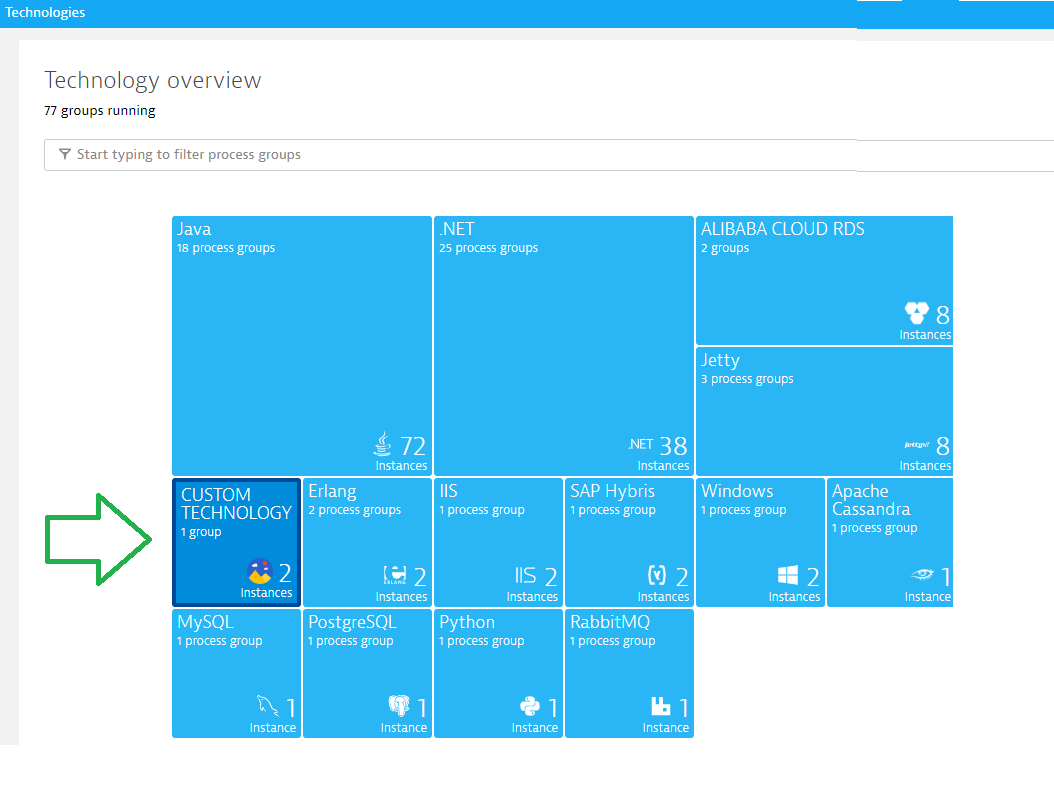The width and height of the screenshot is (1054, 786).
Task: Open the PostgreSQL tile title
Action: 352,623
